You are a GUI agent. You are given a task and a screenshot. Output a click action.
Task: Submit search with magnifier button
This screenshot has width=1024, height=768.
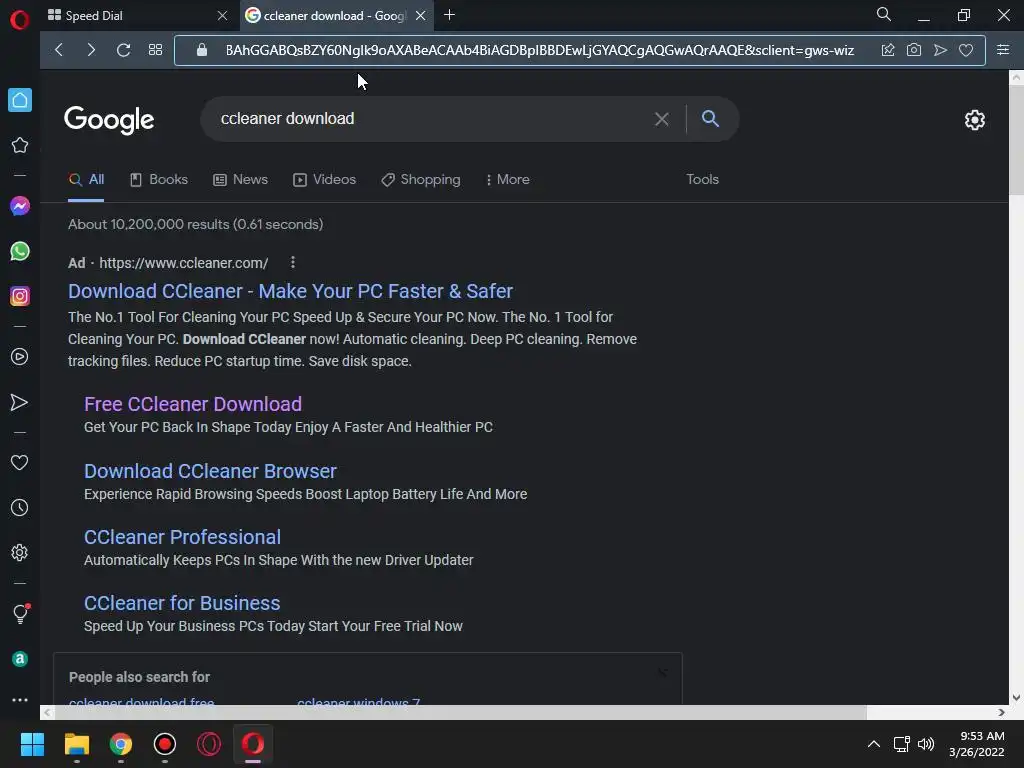[711, 118]
